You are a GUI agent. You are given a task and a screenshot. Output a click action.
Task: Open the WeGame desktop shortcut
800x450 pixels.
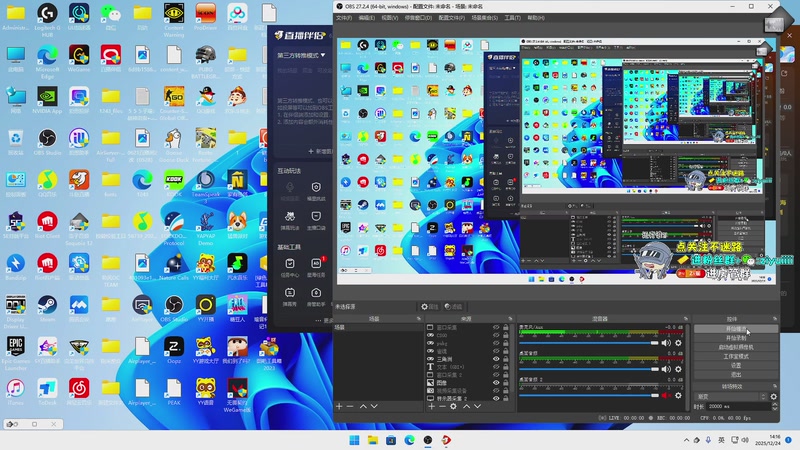point(79,58)
